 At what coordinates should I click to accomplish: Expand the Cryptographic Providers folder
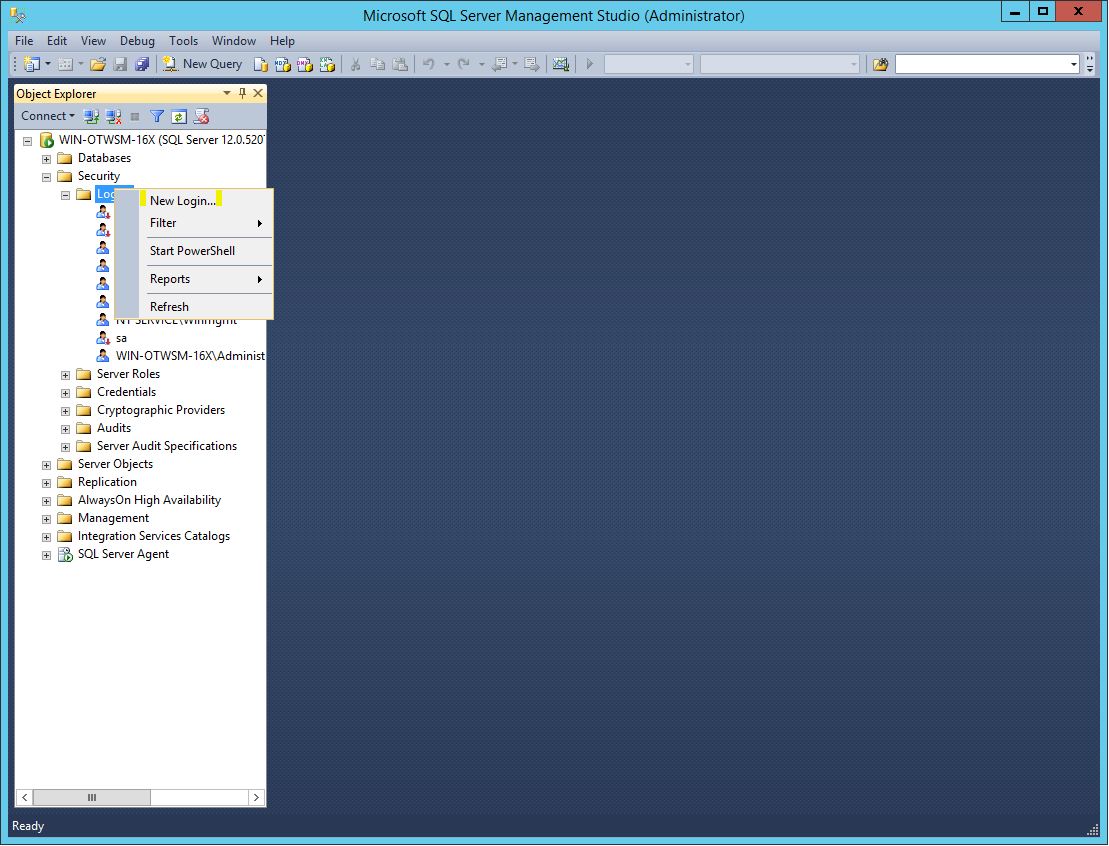(66, 411)
